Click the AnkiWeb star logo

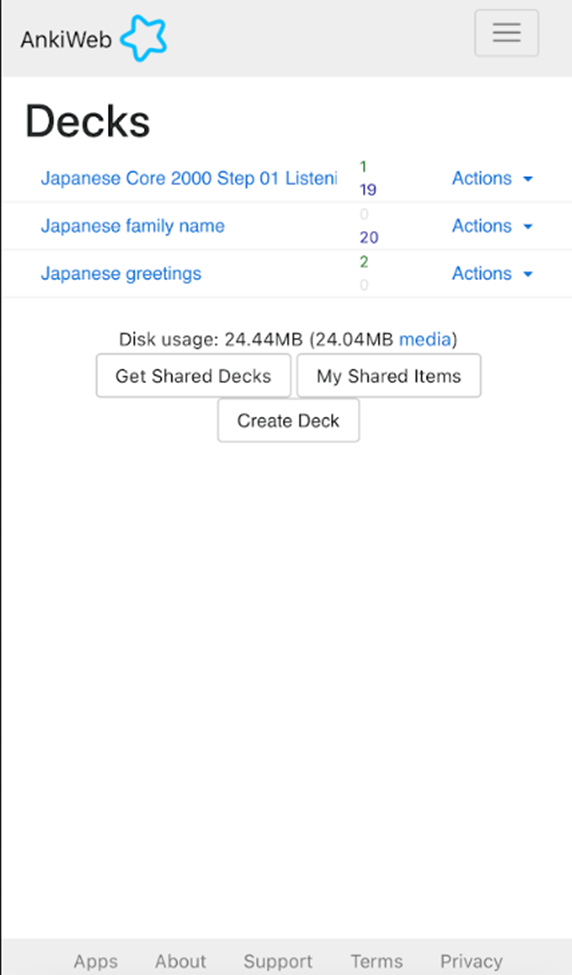[x=143, y=39]
